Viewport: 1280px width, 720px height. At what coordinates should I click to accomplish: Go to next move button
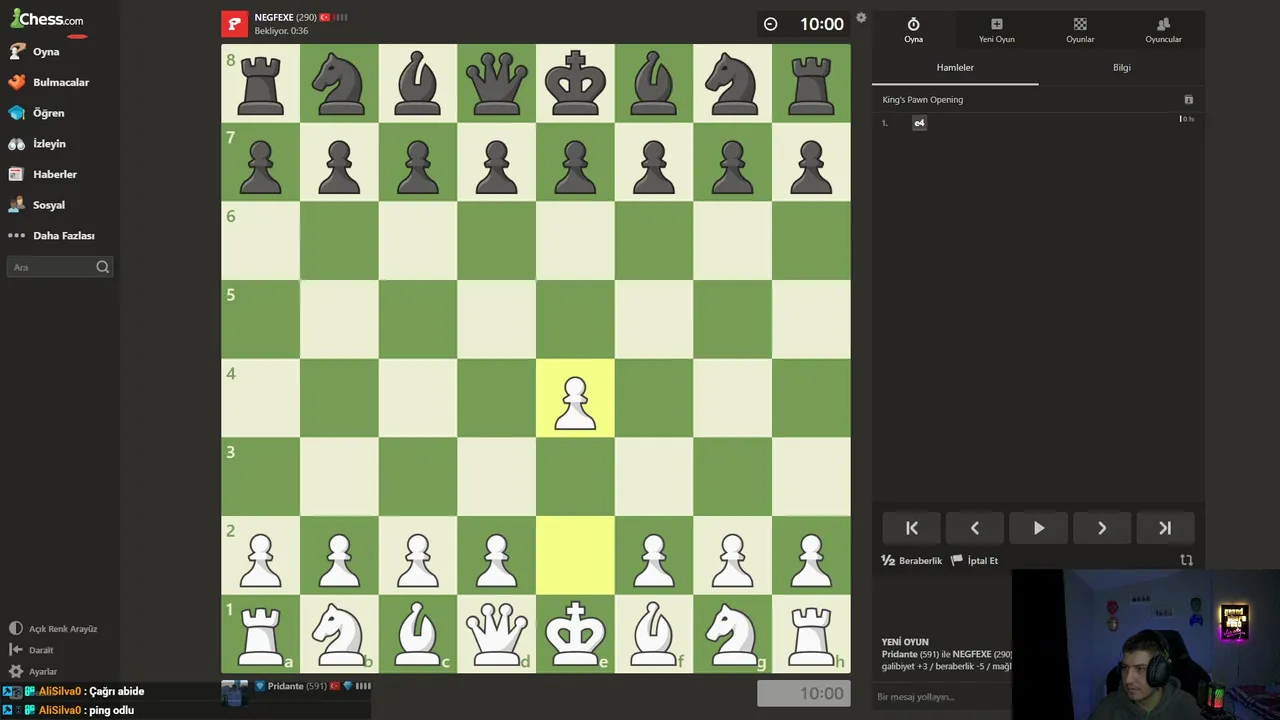point(1102,528)
